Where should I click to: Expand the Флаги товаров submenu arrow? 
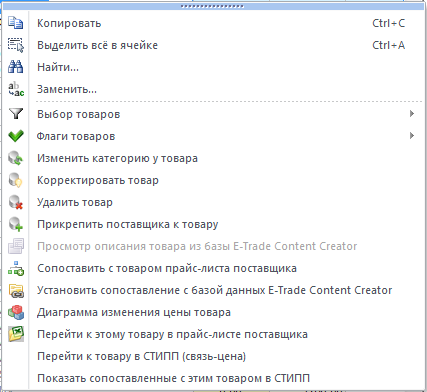pyautogui.click(x=412, y=135)
